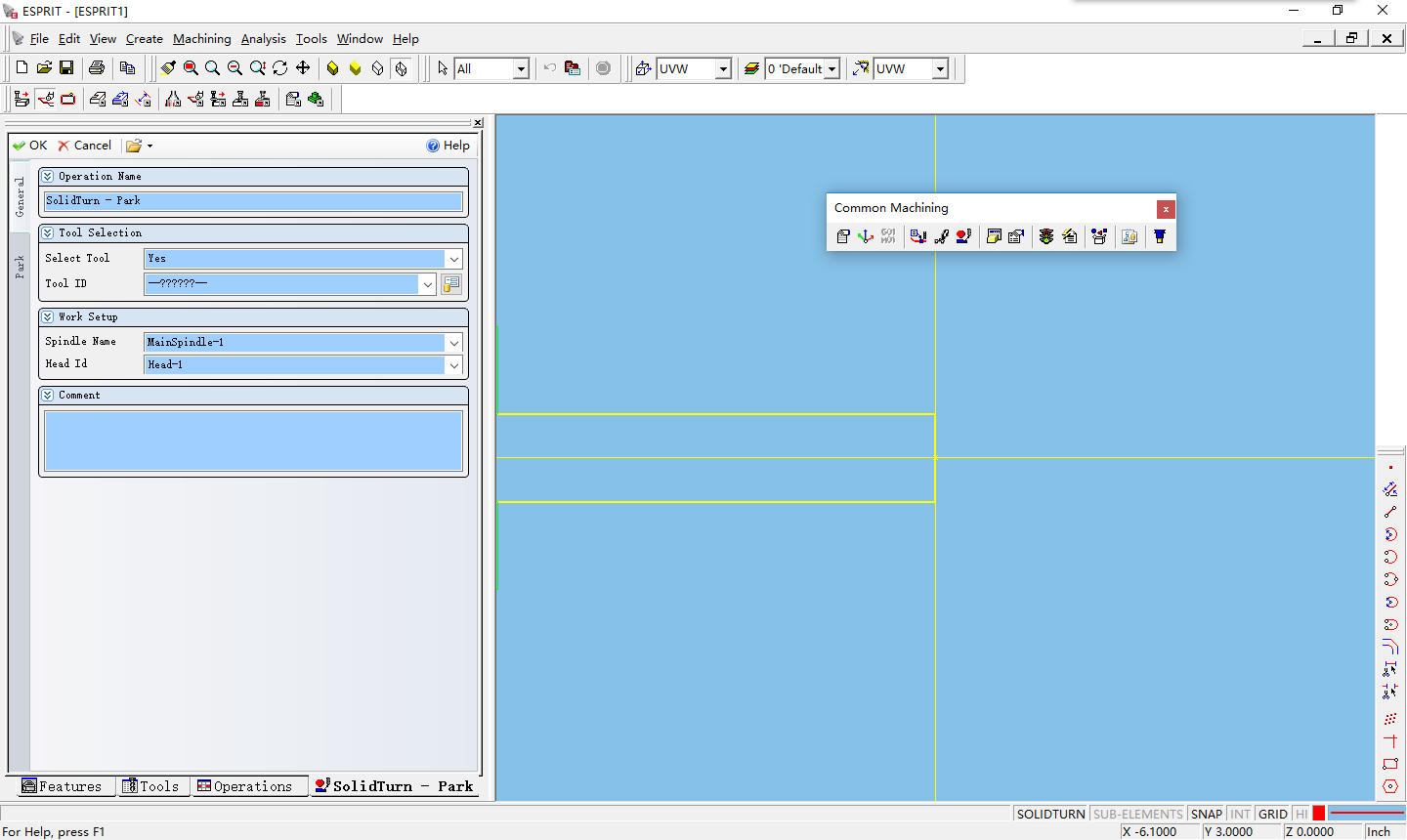Click the axes coordinate icon in Common Machining
Viewport: 1407px width, 840px height.
pos(866,236)
